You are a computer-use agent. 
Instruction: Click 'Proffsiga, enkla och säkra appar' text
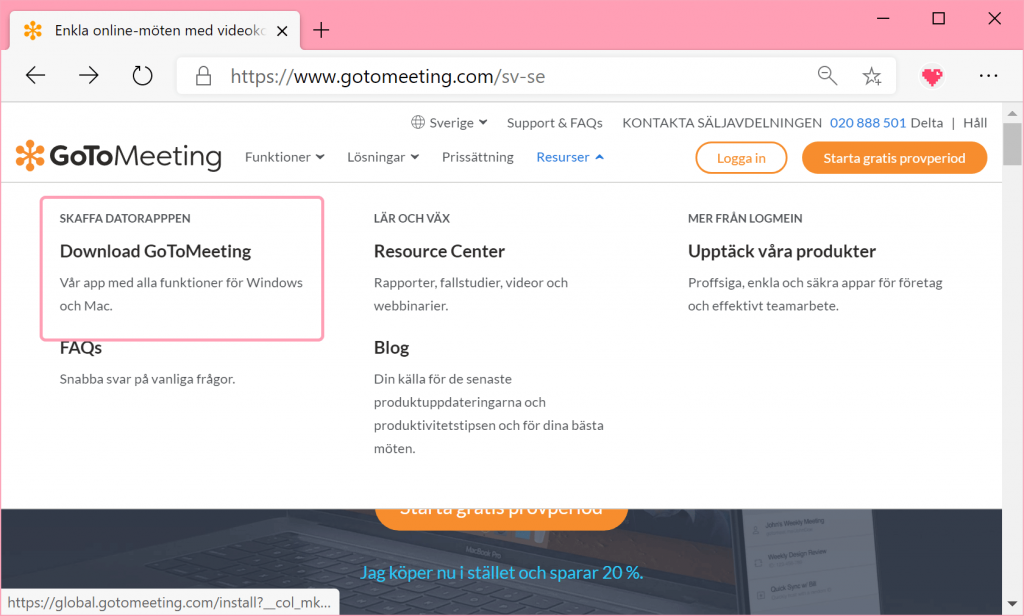(815, 294)
